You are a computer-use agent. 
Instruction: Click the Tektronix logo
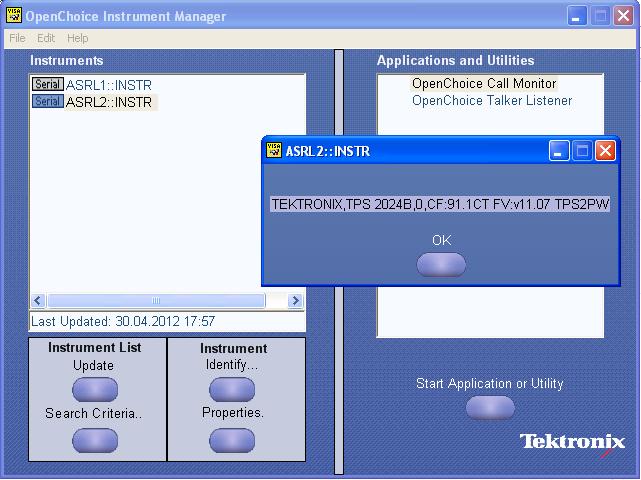[572, 443]
